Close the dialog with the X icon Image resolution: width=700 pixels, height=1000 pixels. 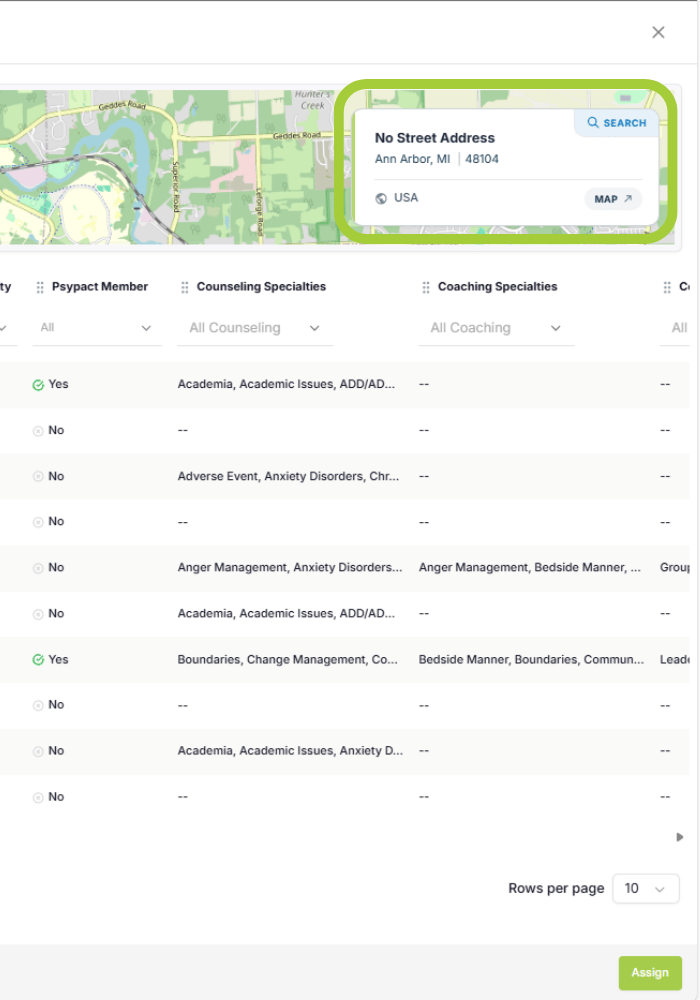[x=659, y=33]
